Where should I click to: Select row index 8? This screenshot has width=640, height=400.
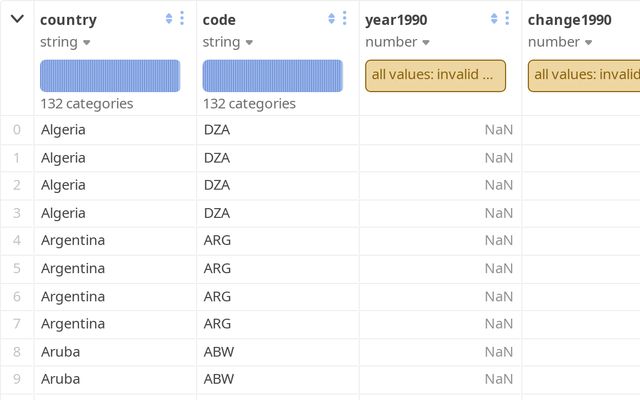[x=16, y=352]
